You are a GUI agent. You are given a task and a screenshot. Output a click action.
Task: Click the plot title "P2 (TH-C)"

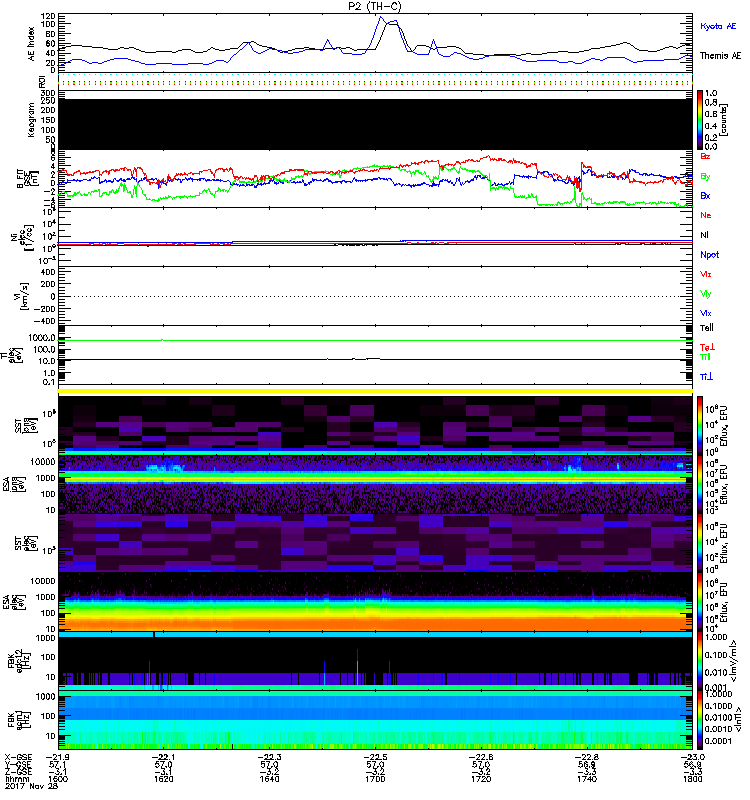(375, 6)
